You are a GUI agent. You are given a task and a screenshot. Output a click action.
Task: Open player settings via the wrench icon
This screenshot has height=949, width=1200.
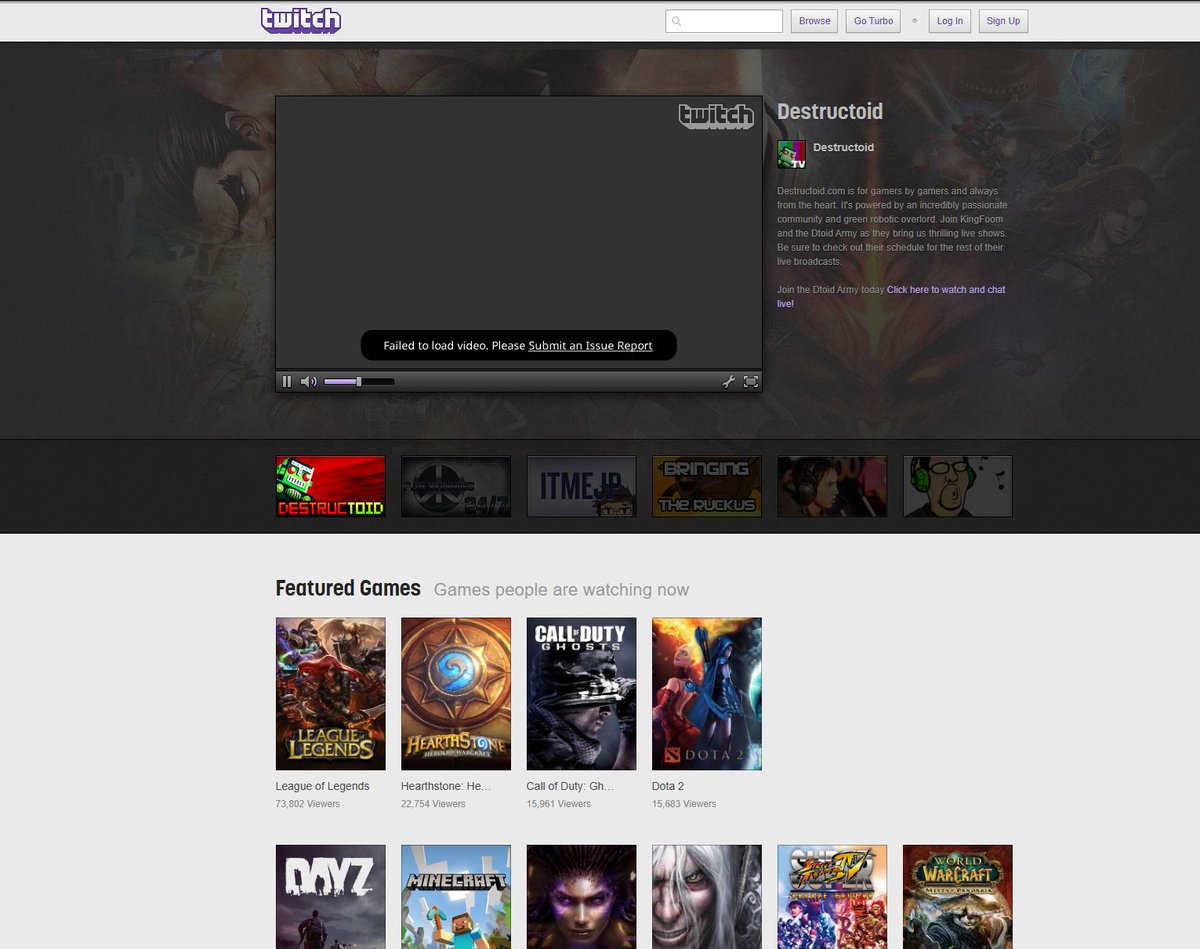click(729, 381)
